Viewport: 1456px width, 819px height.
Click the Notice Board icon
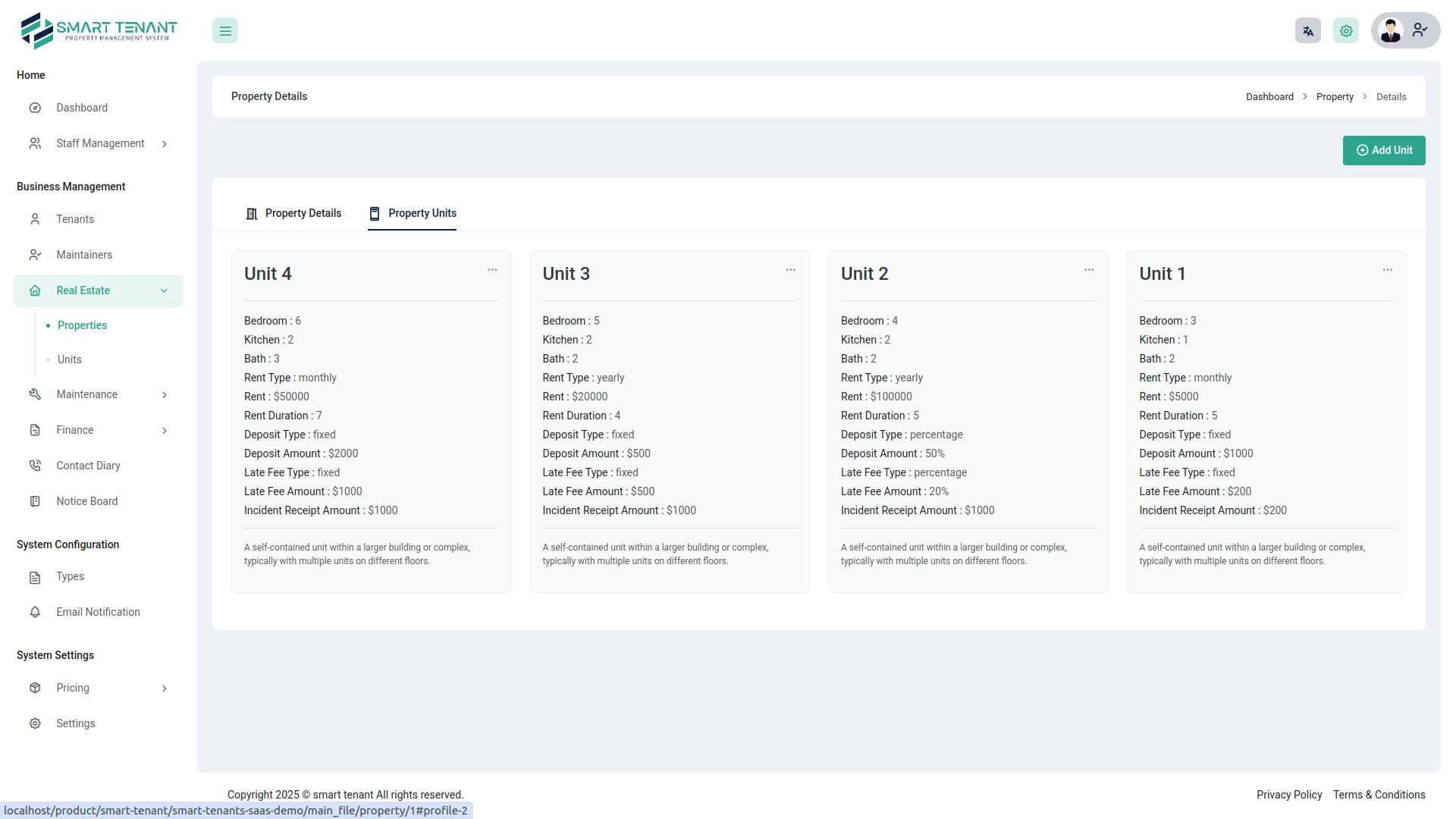(35, 501)
